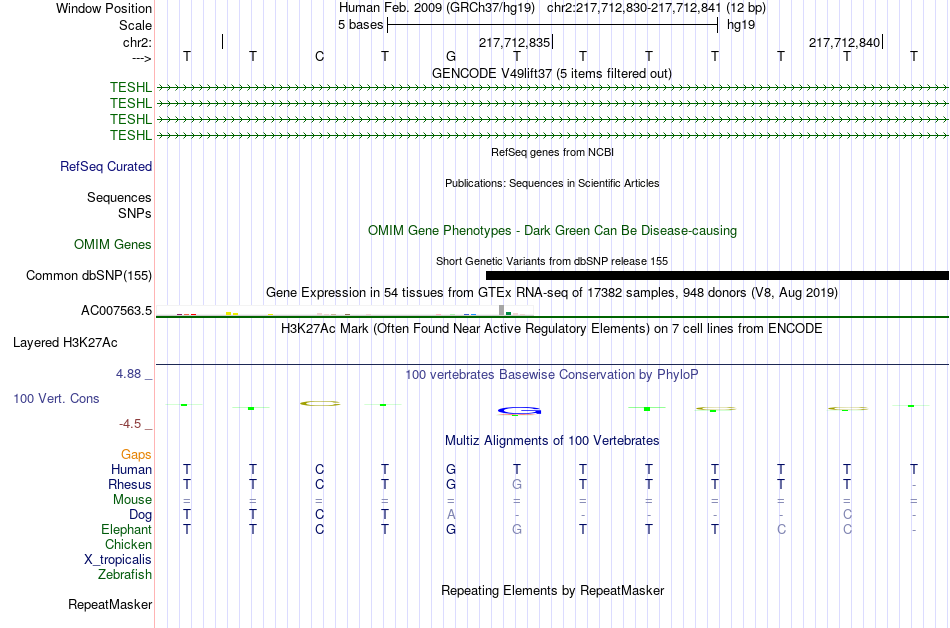The height and width of the screenshot is (628, 950).
Task: Click the hg19 label beside scale bar
Action: click(741, 25)
